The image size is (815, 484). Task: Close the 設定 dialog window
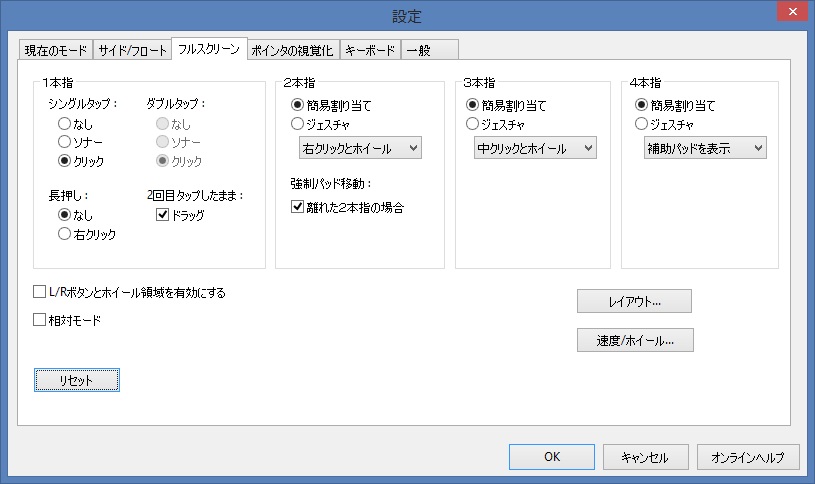[x=791, y=14]
